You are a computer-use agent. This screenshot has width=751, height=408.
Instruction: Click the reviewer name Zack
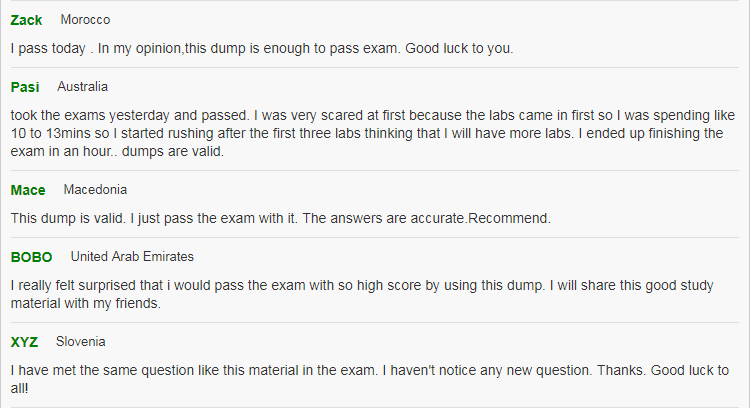point(26,20)
